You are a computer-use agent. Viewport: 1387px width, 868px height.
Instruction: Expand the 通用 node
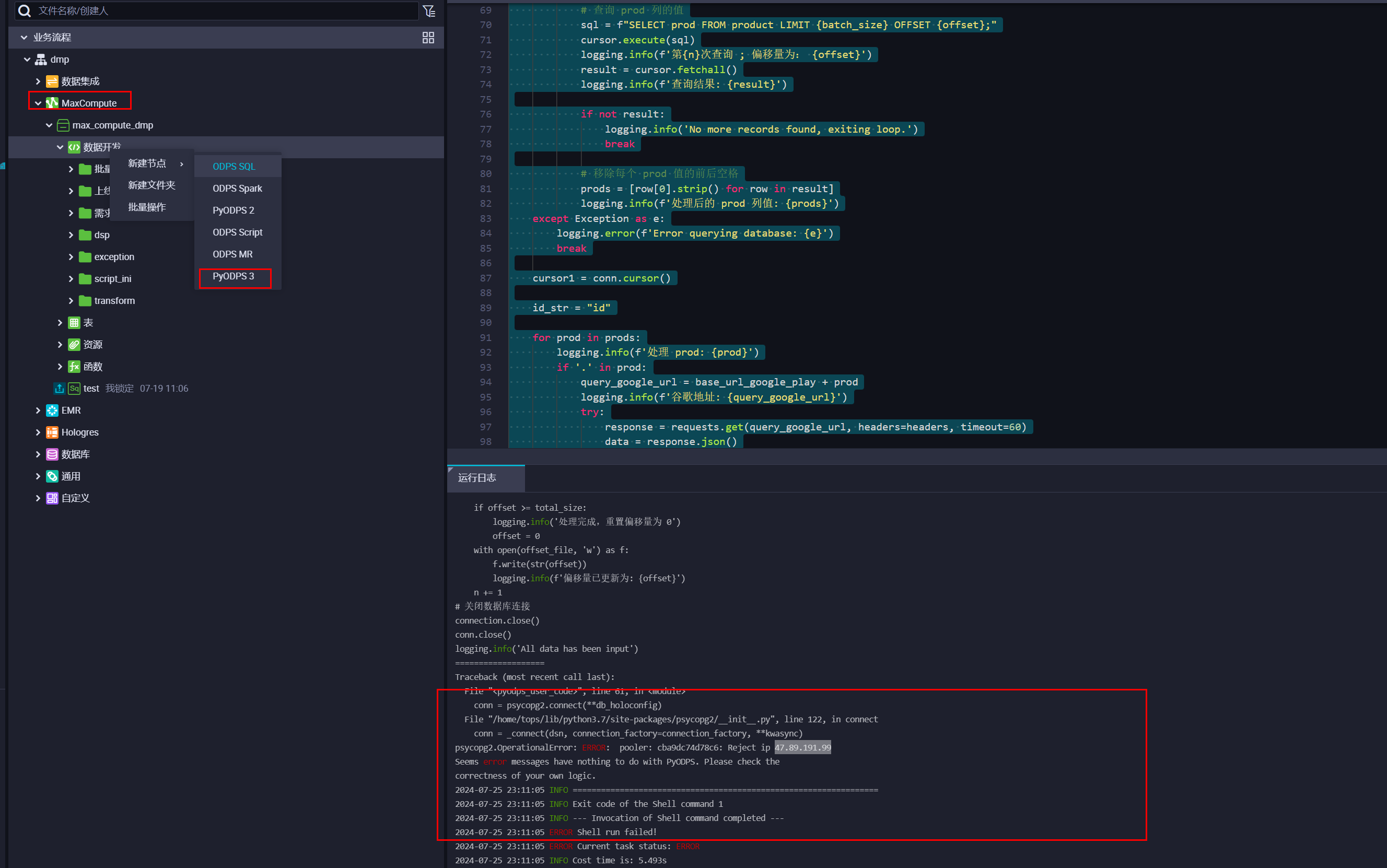coord(38,476)
